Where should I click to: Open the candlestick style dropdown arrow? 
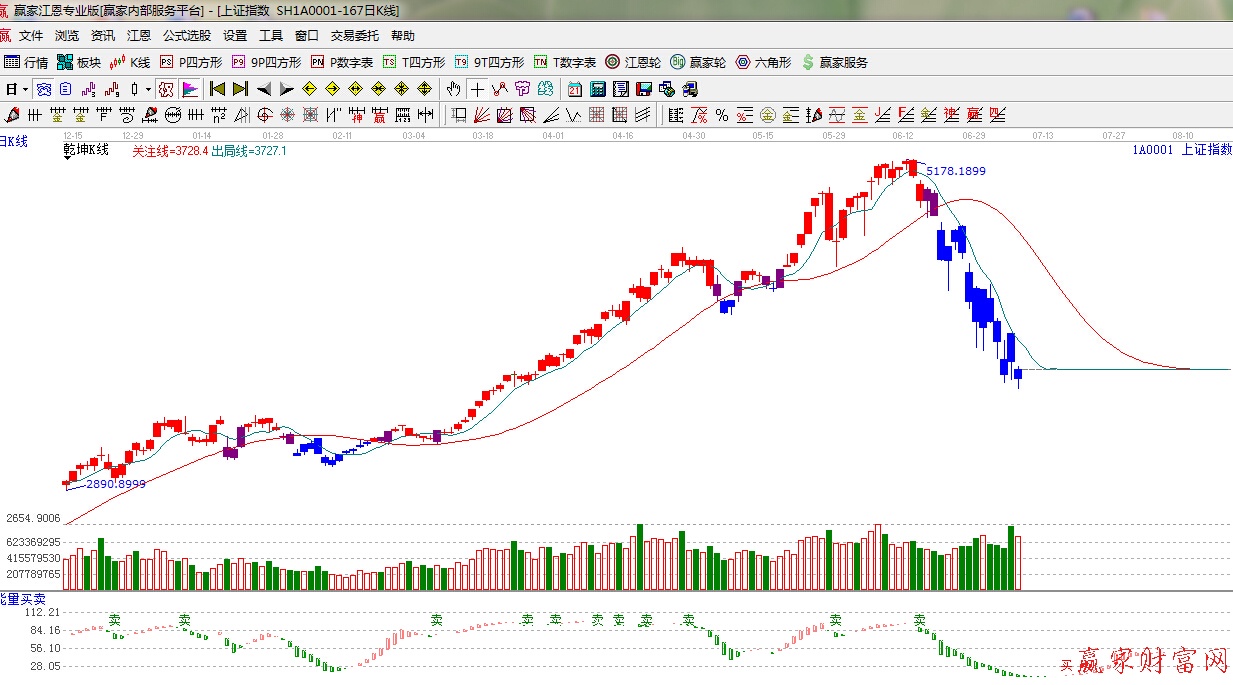[148, 89]
